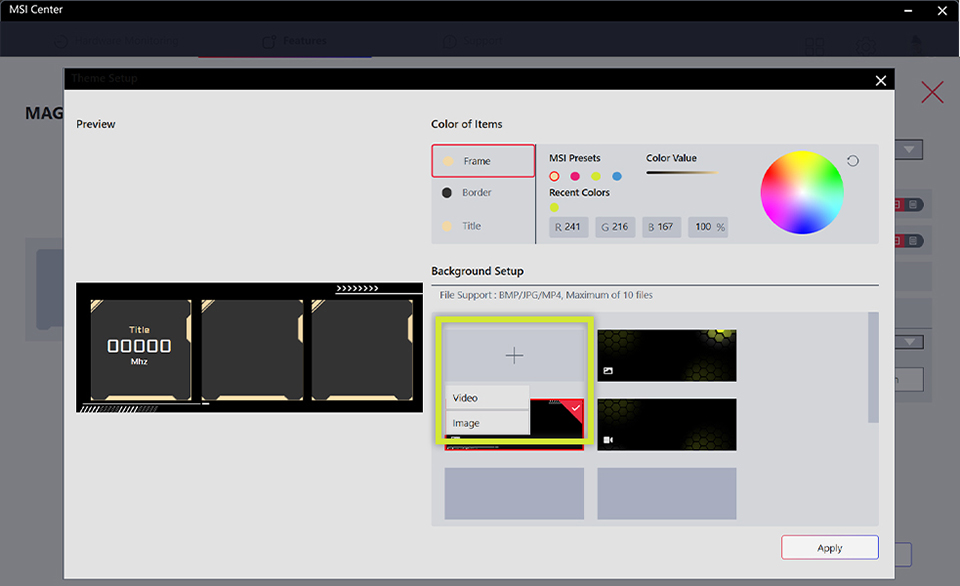Open the upper dropdown behind the dialog
The width and height of the screenshot is (960, 586).
[909, 149]
